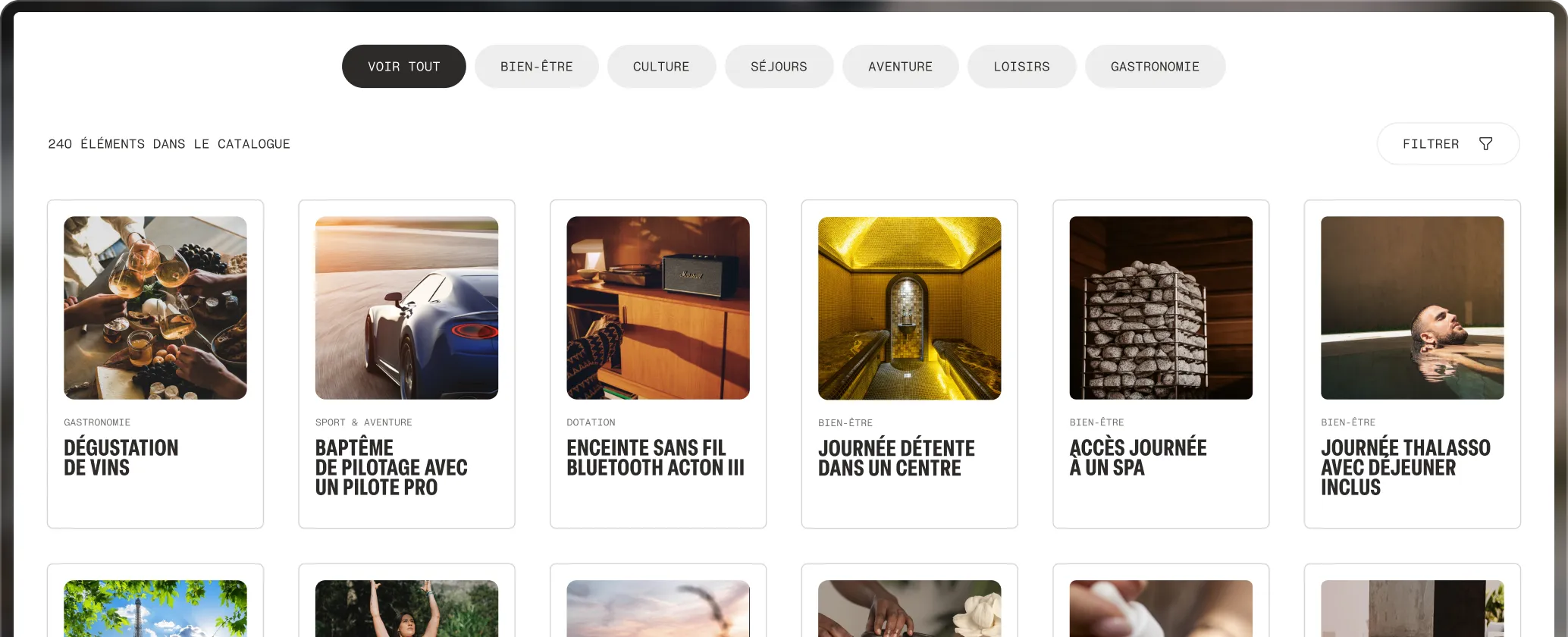This screenshot has height=637, width=1568.
Task: Open the sunset sky bird photo card
Action: pyautogui.click(x=658, y=608)
